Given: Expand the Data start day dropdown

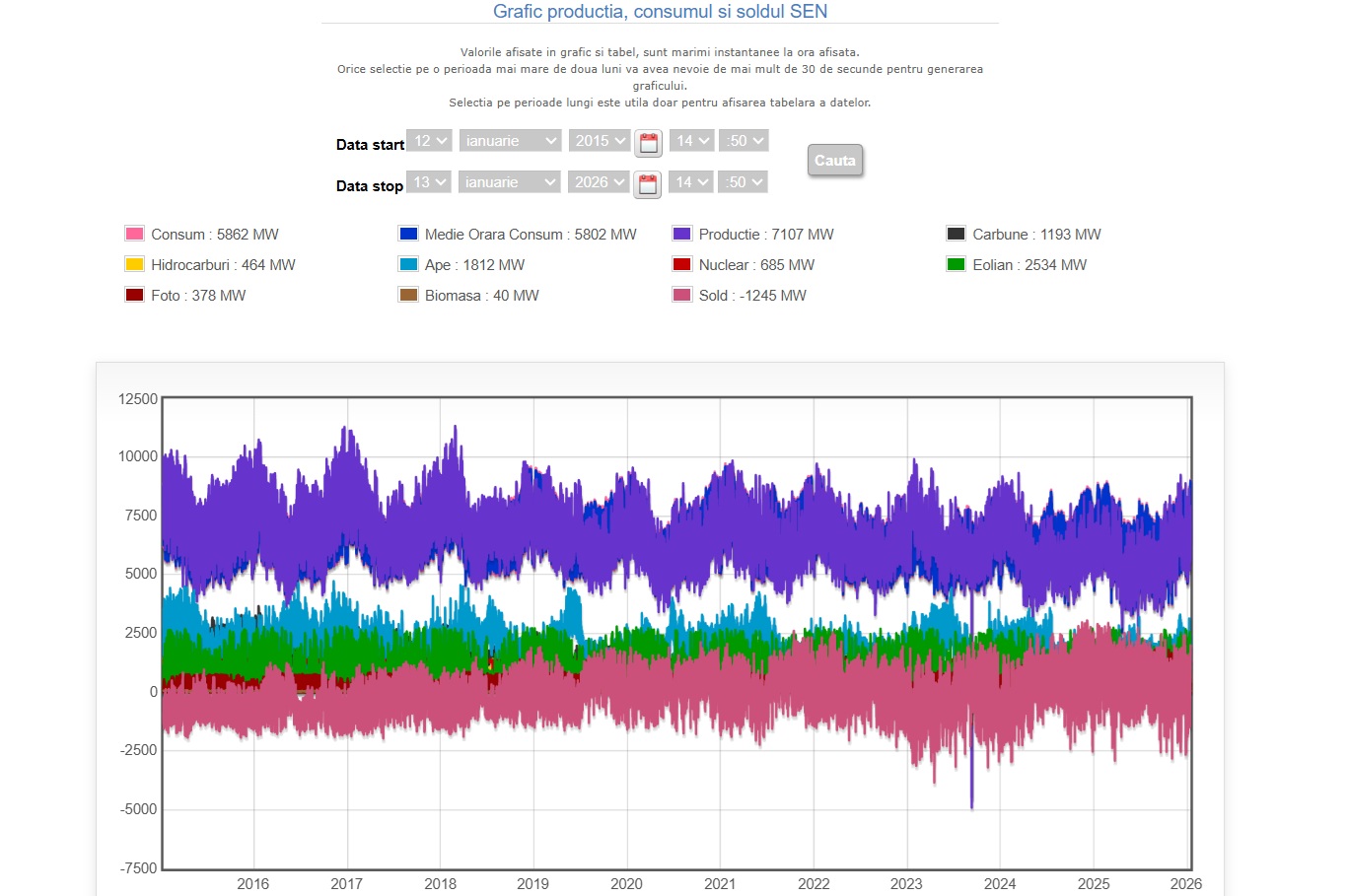Looking at the screenshot, I should point(429,141).
